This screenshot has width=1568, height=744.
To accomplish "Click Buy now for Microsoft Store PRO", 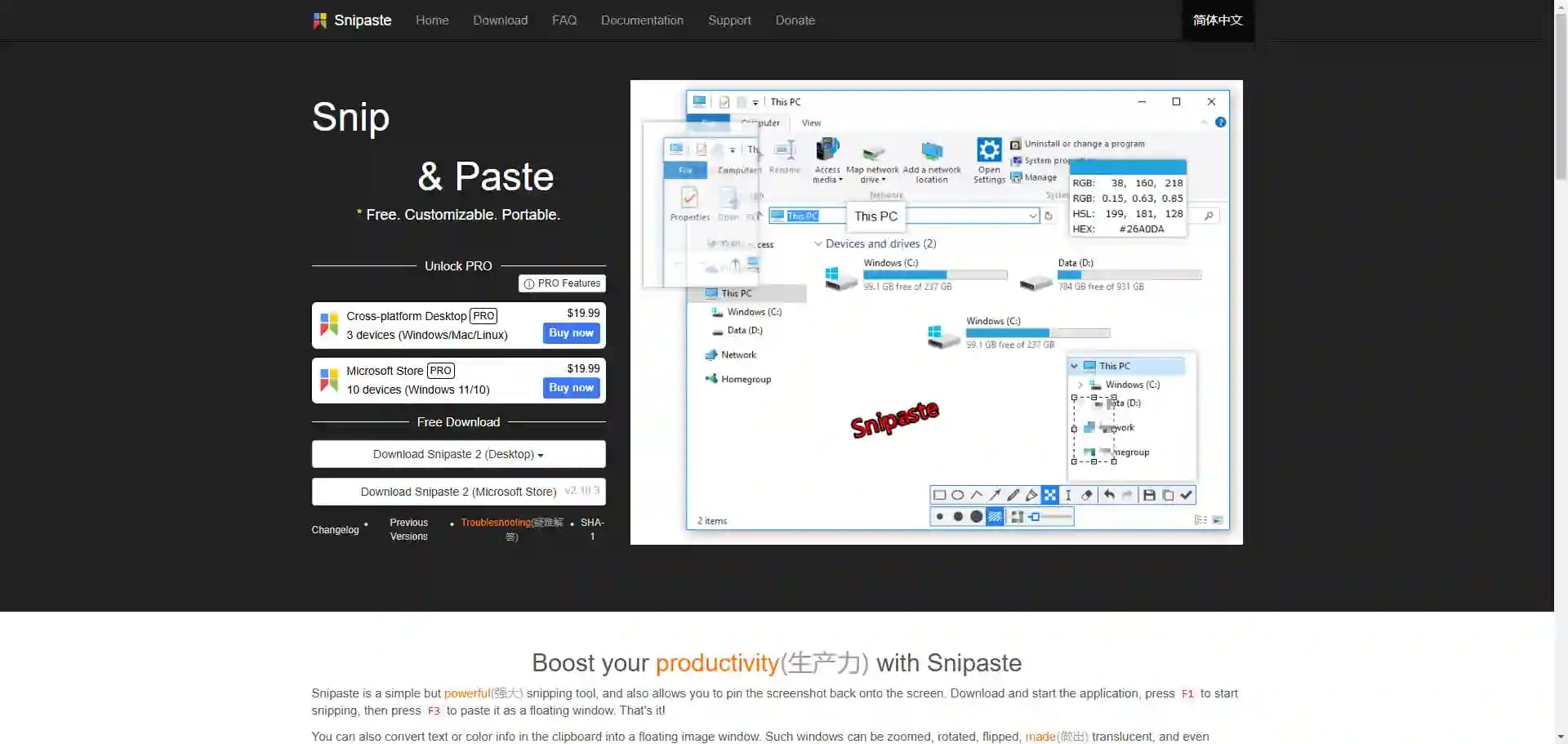I will [571, 388].
